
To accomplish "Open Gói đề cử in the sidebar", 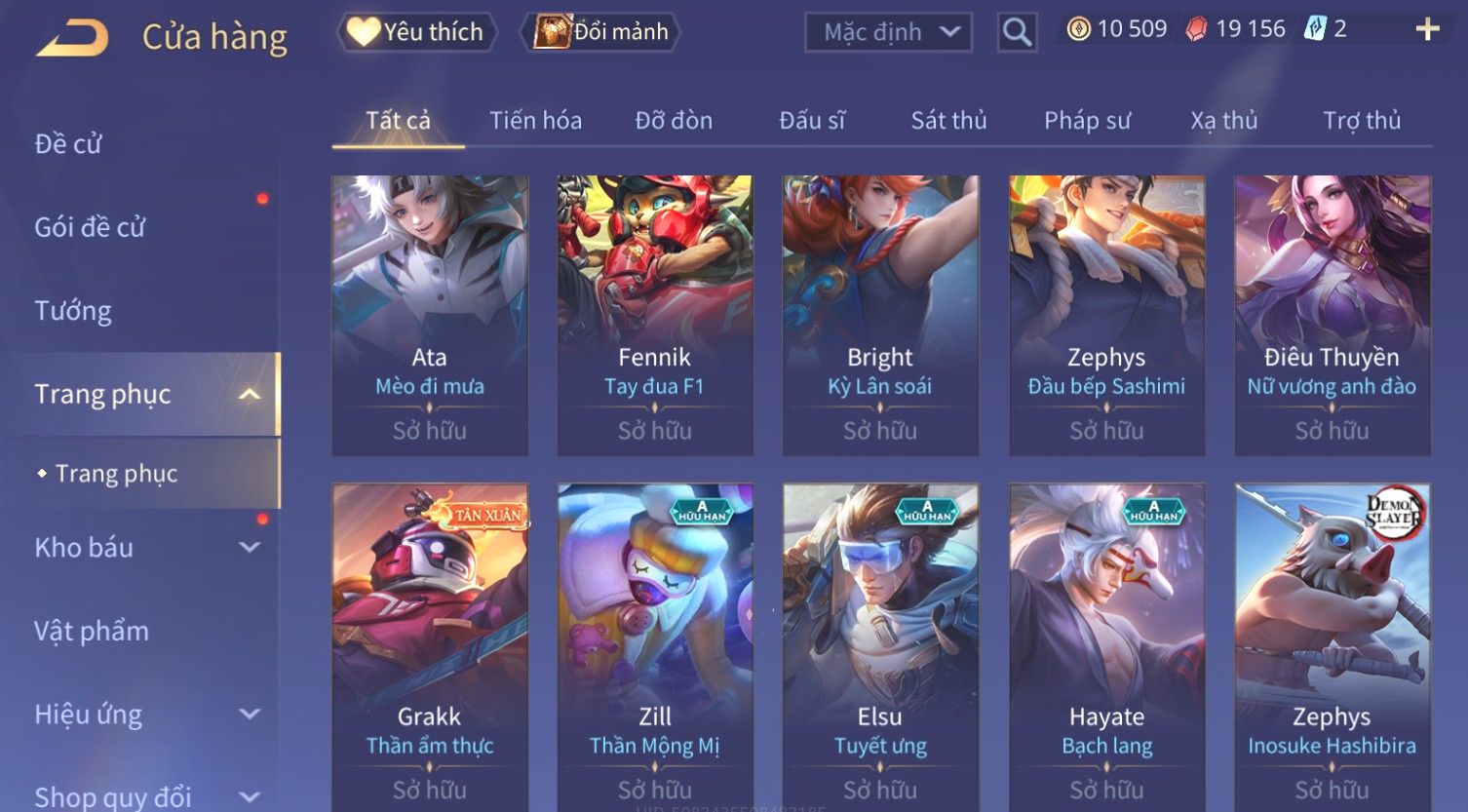I will [x=90, y=227].
